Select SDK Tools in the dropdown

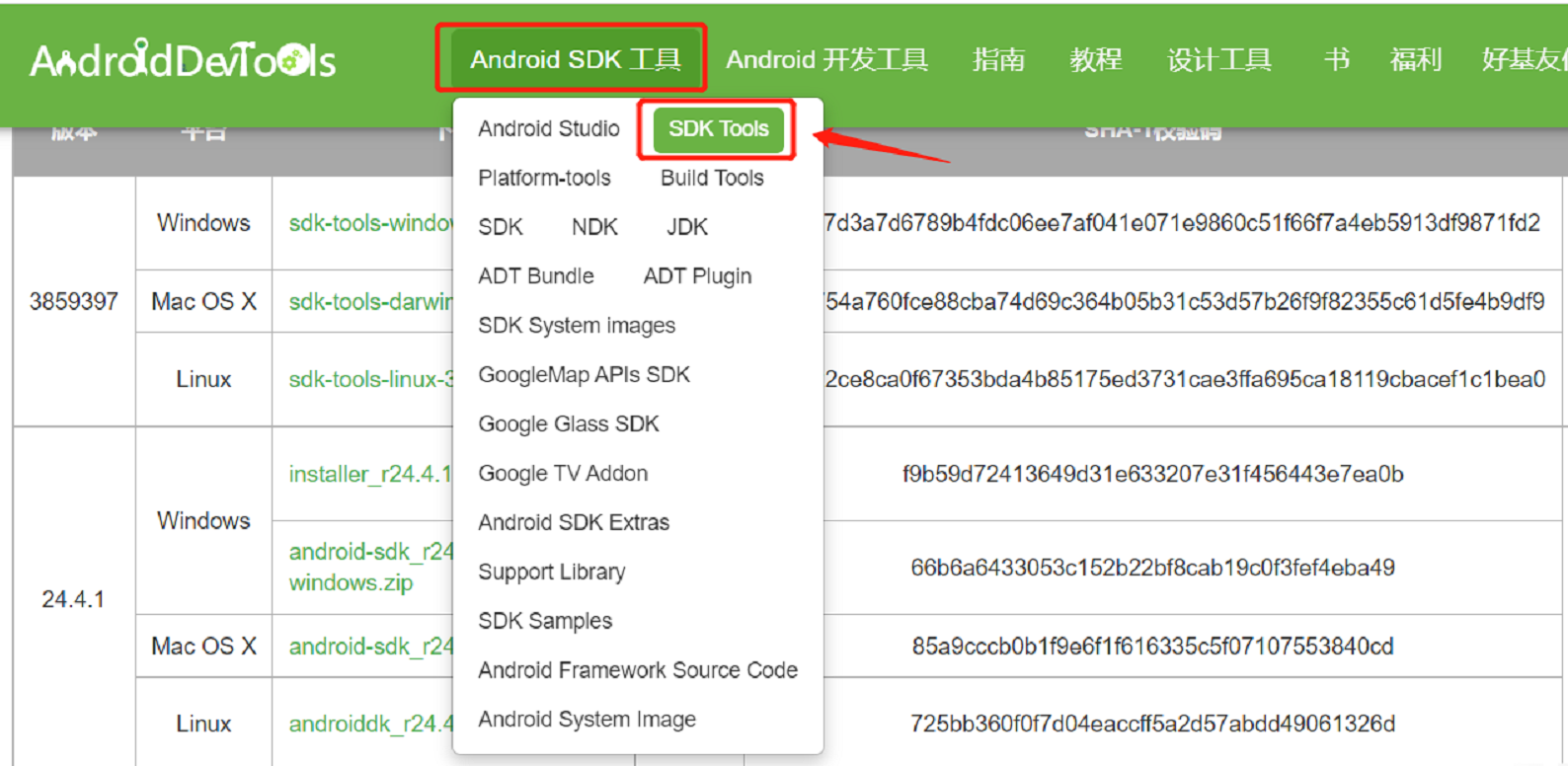tap(719, 128)
